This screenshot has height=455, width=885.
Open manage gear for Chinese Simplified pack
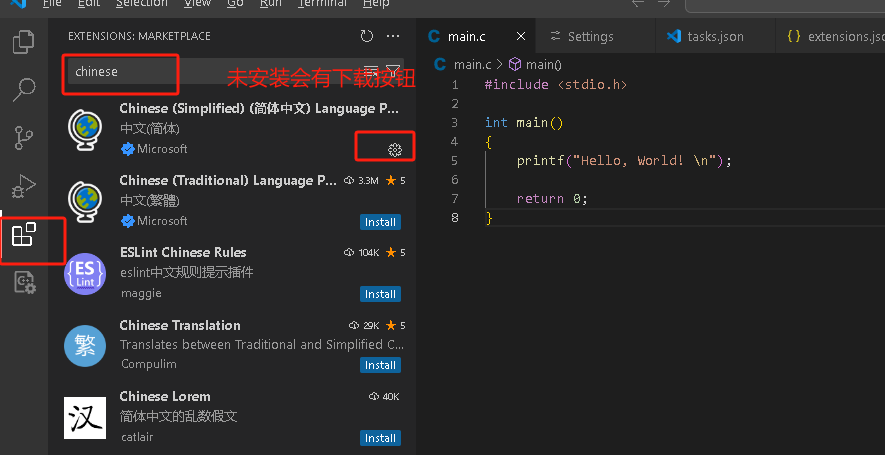coord(395,150)
